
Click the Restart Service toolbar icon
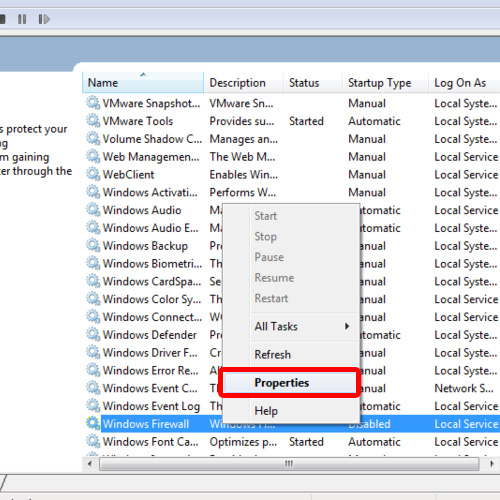coord(44,19)
